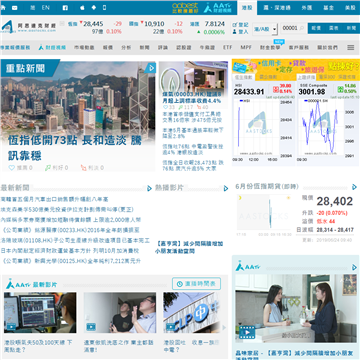Click the red icon beside HSI 28433.91
Viewport: 360px width, 360px height.
tap(276, 89)
